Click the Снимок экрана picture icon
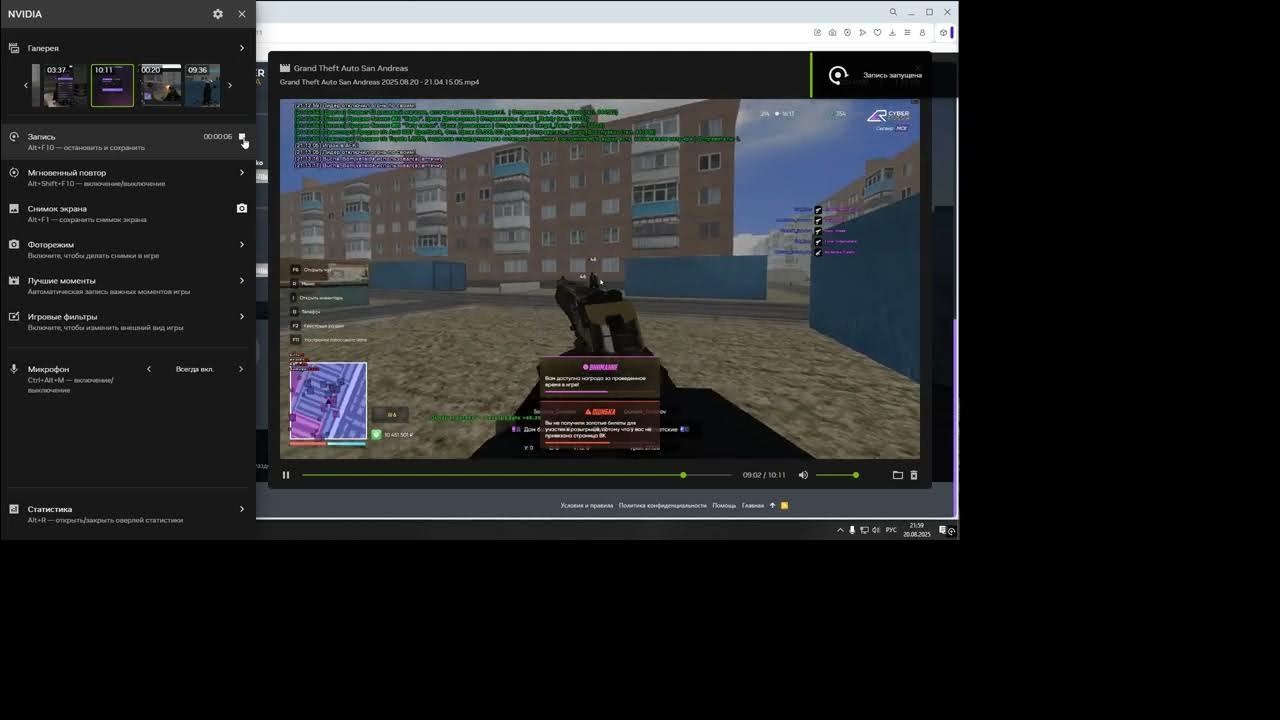Image resolution: width=1280 pixels, height=720 pixels. 14,209
